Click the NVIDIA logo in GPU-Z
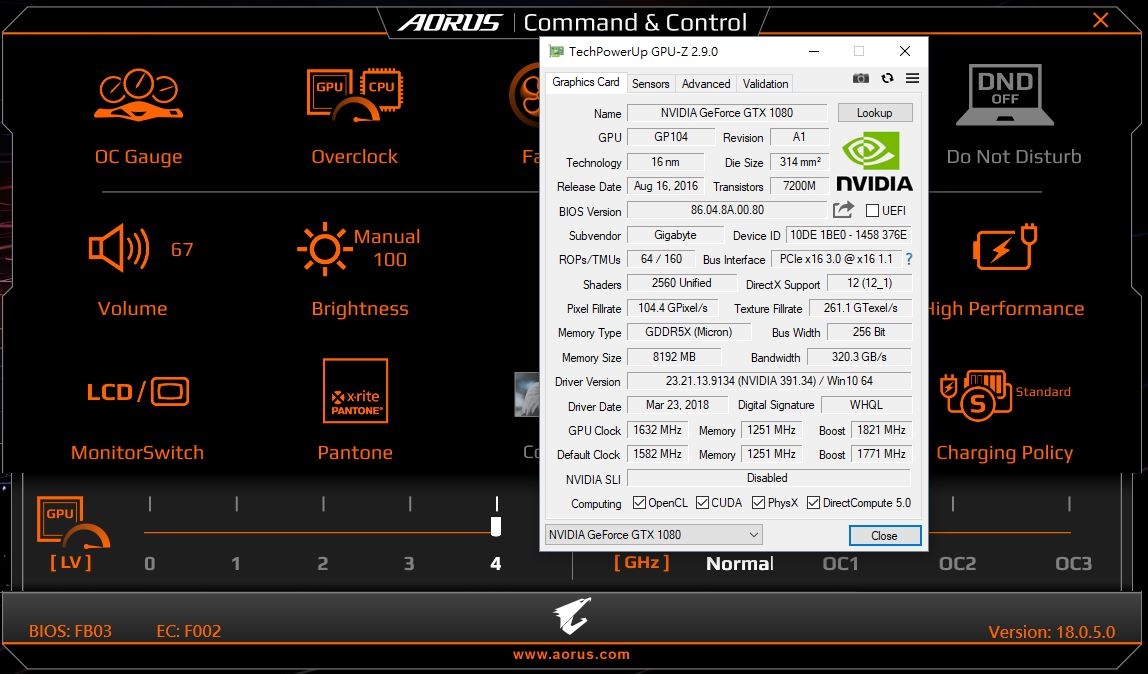This screenshot has height=674, width=1148. [x=874, y=162]
